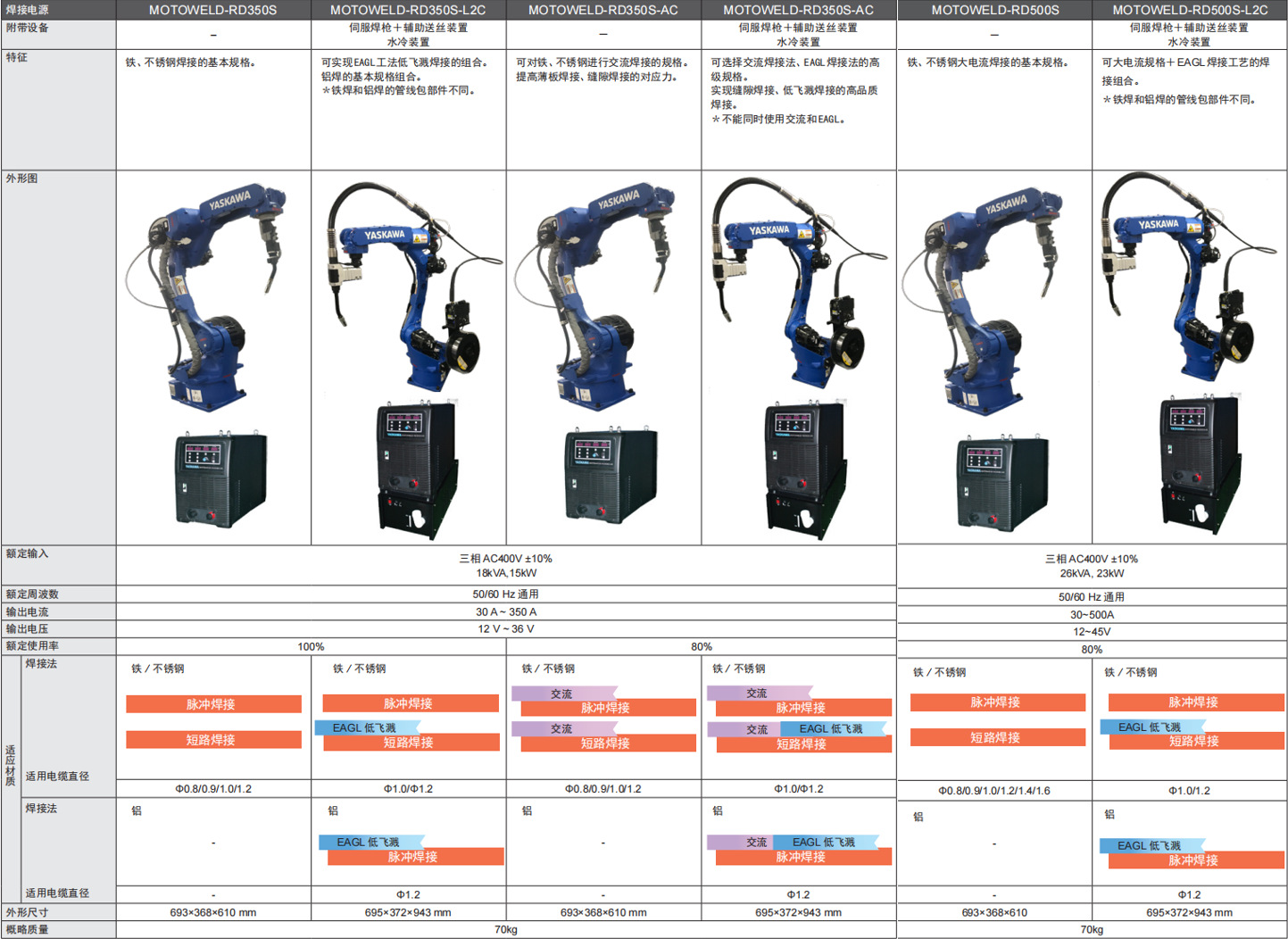Viewport: 1288px width, 939px height.
Task: Select the MOTOWELD-RD500S-L2C column header
Action: 1190,10
